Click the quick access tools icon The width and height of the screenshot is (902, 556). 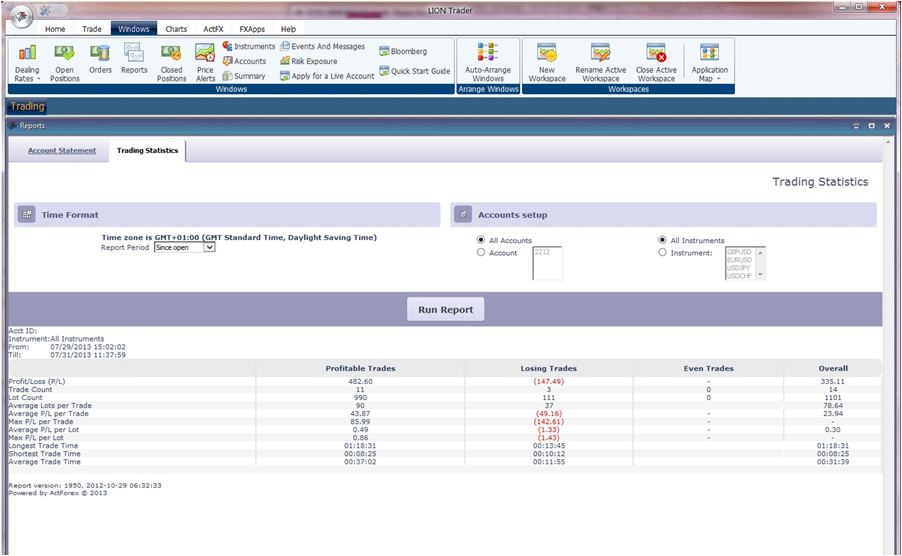click(x=45, y=10)
